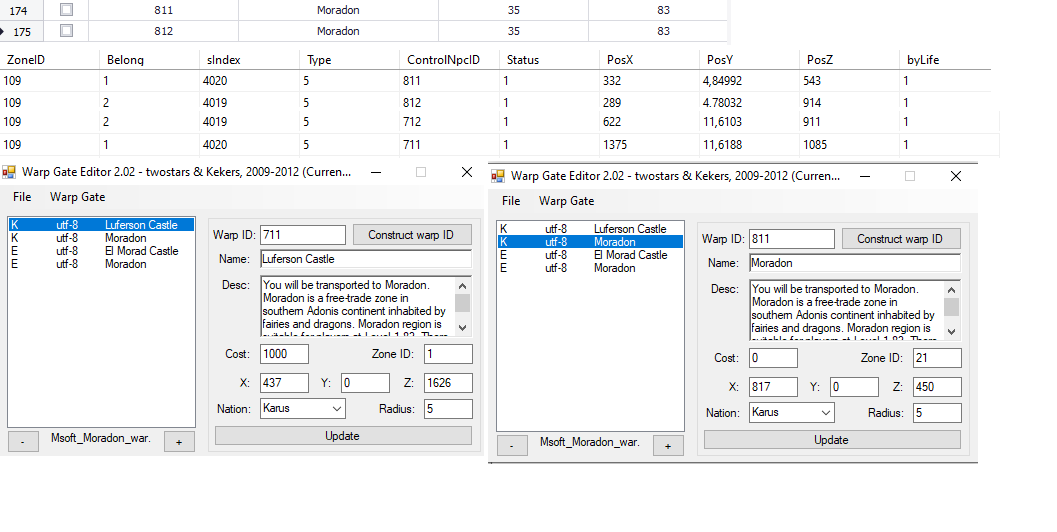This screenshot has width=1057, height=532.
Task: Click the Cost field containing 1000
Action: (x=284, y=354)
